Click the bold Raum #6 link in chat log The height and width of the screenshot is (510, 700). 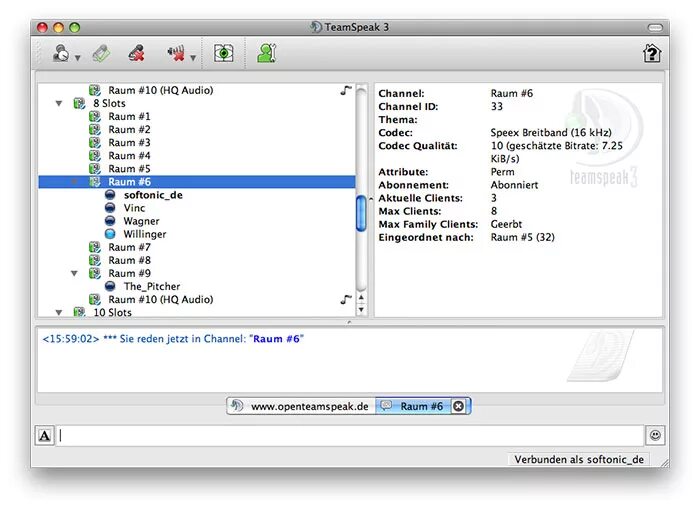click(276, 339)
